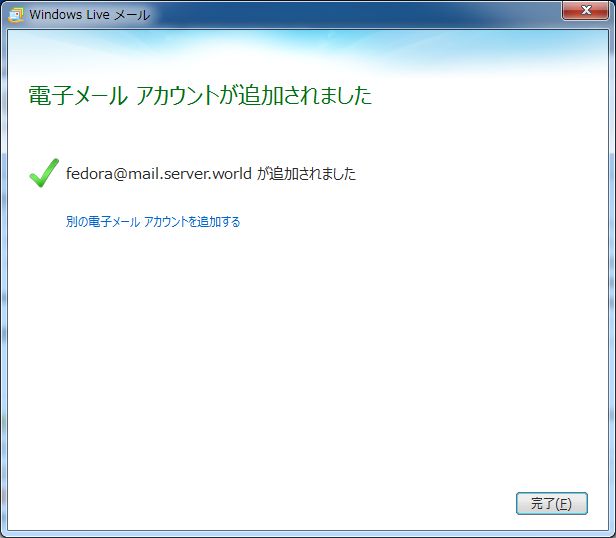Click the 電子メール アカウントが追加されました heading
Viewport: 616px width, 538px height.
pos(200,95)
